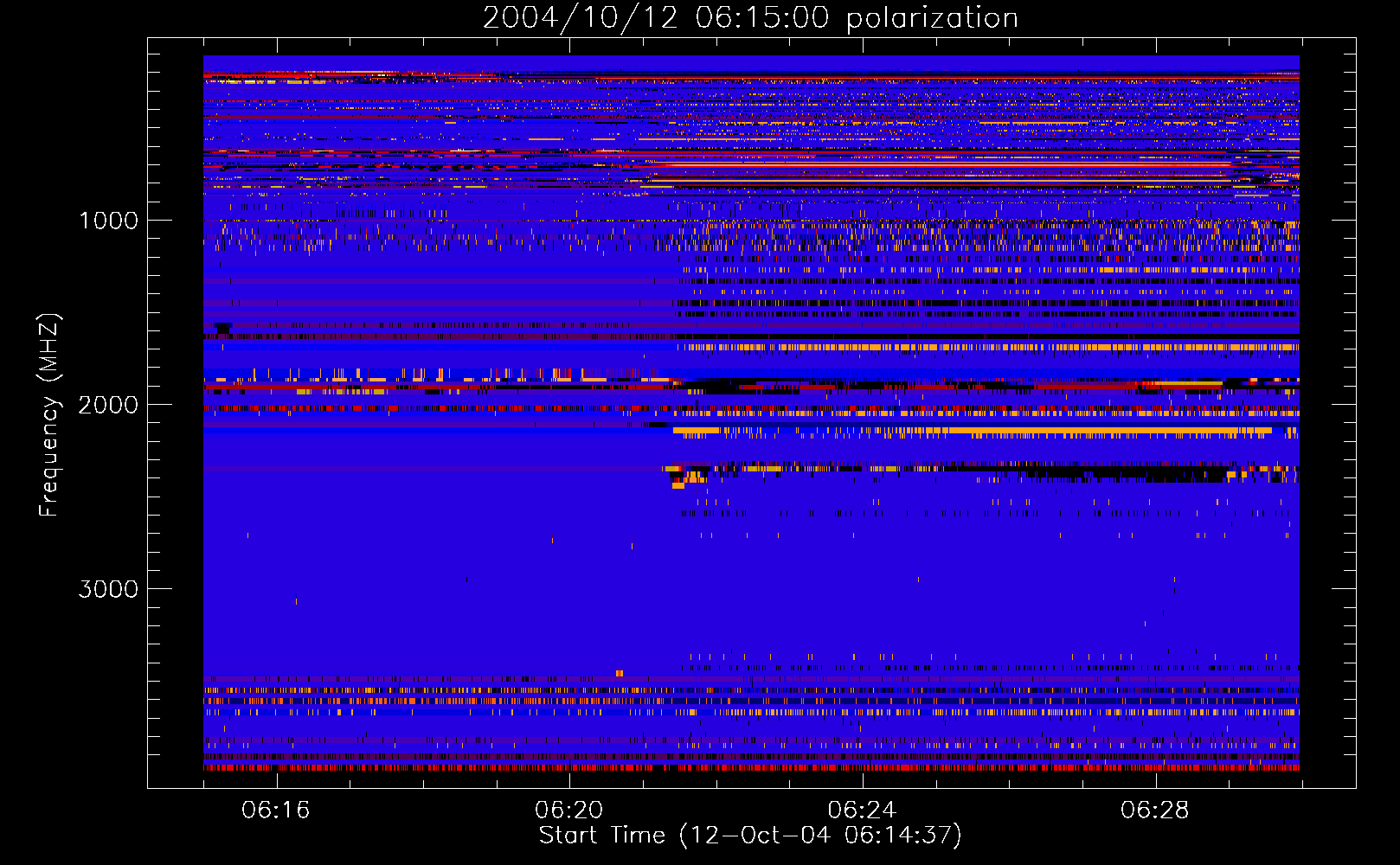Viewport: 1400px width, 865px height.
Task: Click the "06:28" time tick label
Action: (1154, 811)
